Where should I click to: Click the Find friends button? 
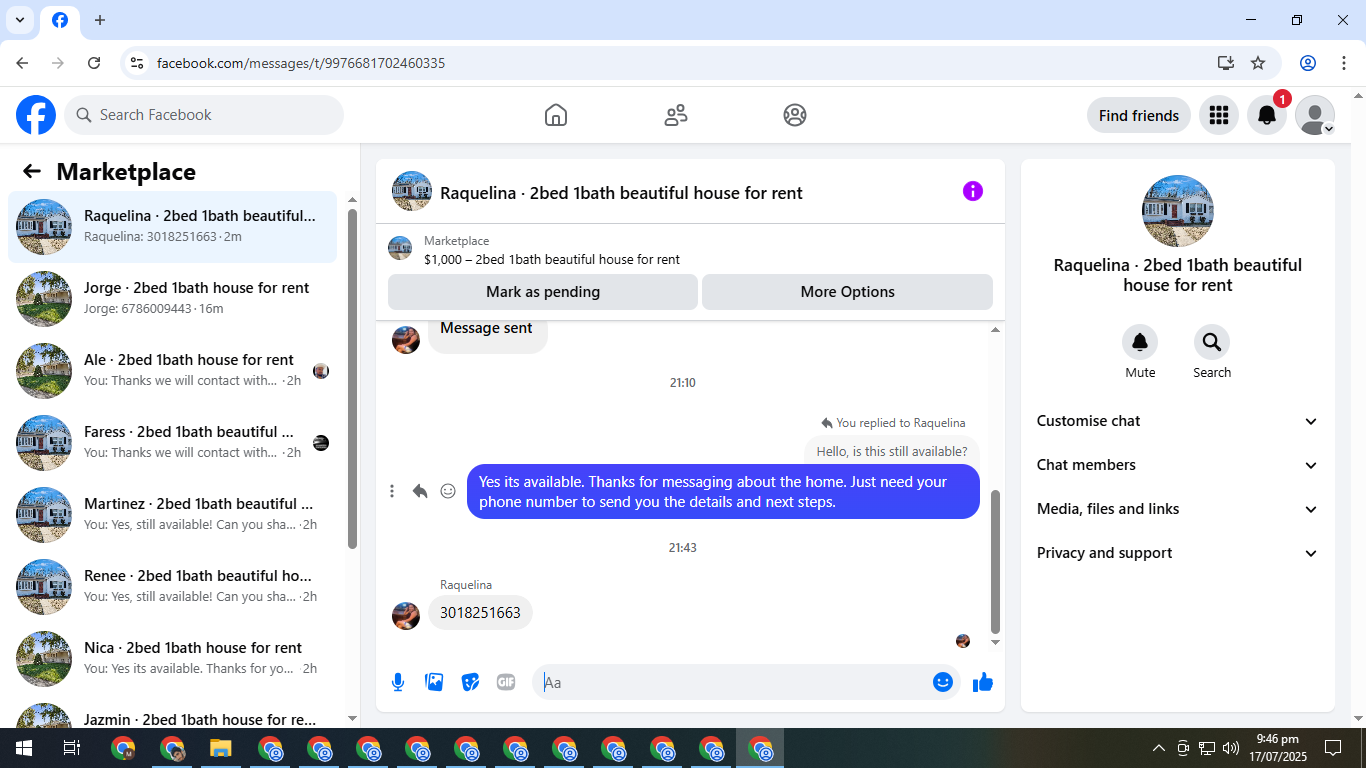(x=1139, y=115)
